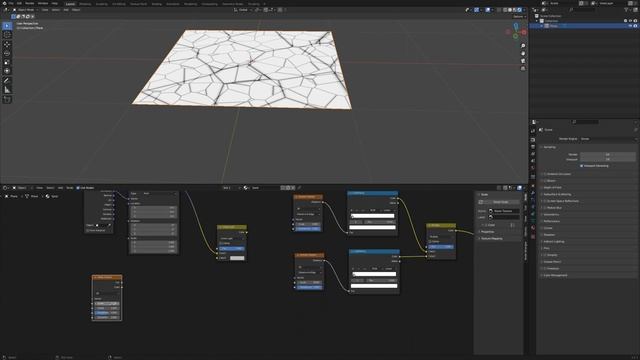640x360 pixels.
Task: Enable the Bloom checkbox
Action: (545, 181)
